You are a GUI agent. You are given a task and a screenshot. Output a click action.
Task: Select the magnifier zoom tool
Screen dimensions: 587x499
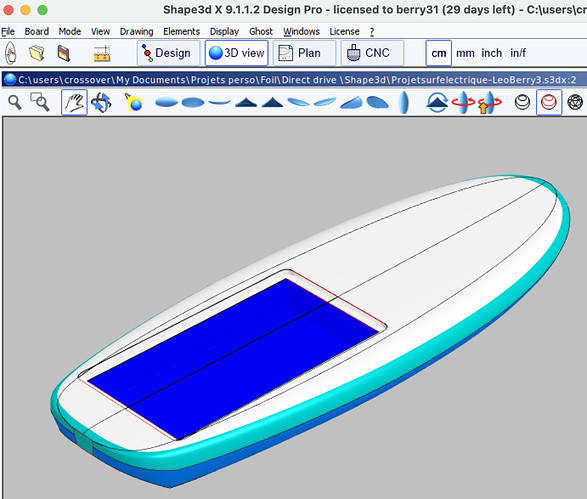[x=15, y=102]
